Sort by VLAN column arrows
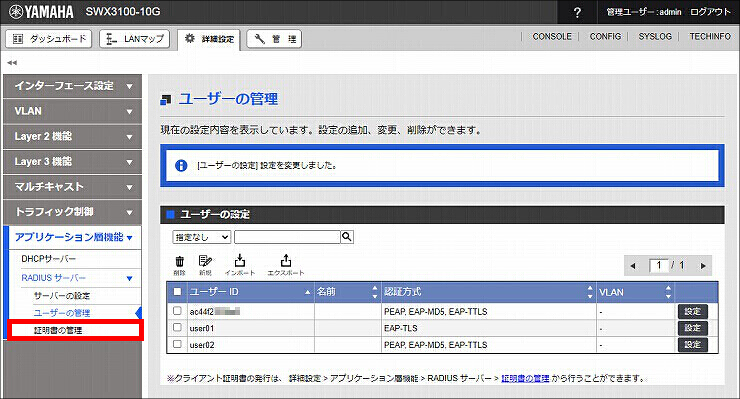The height and width of the screenshot is (399, 740). 668,292
